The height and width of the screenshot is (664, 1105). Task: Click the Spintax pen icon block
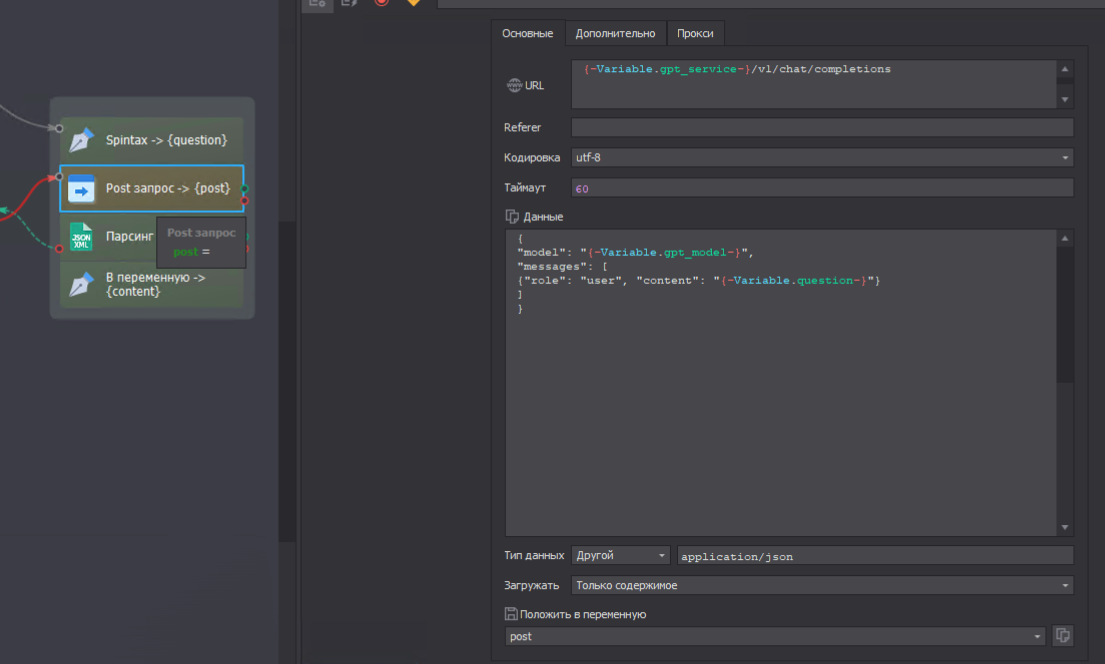point(81,140)
